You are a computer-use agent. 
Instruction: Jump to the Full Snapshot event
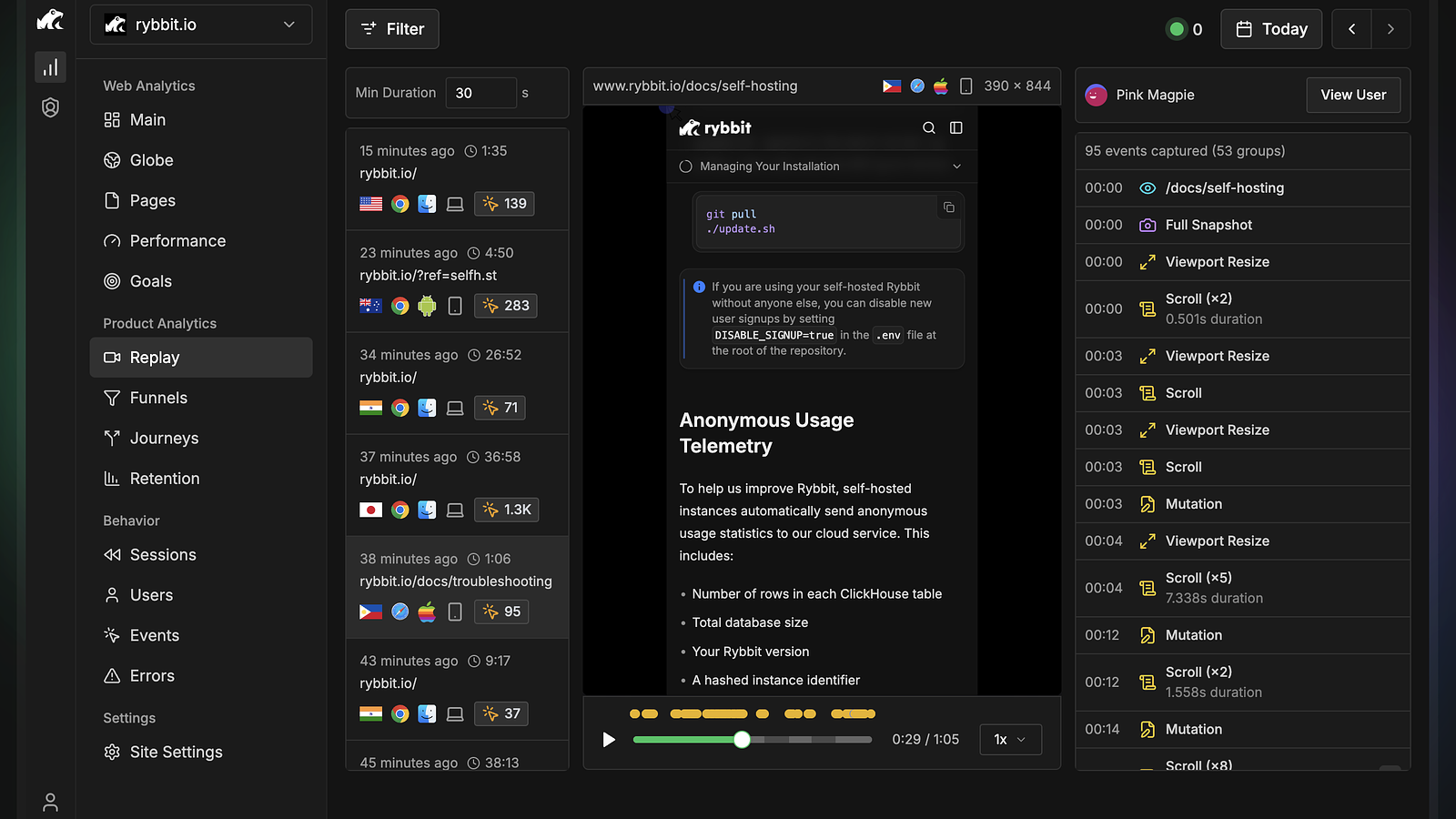pos(1242,225)
